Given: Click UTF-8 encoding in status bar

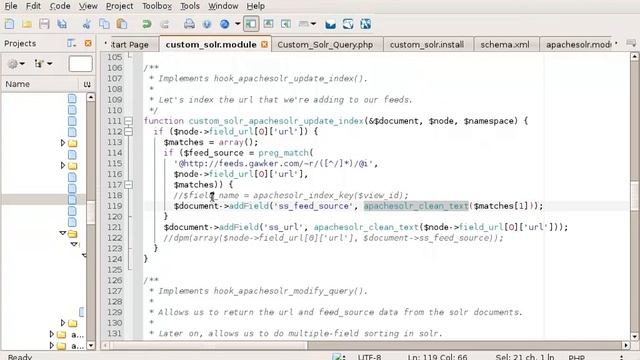Looking at the screenshot, I should click(369, 357).
